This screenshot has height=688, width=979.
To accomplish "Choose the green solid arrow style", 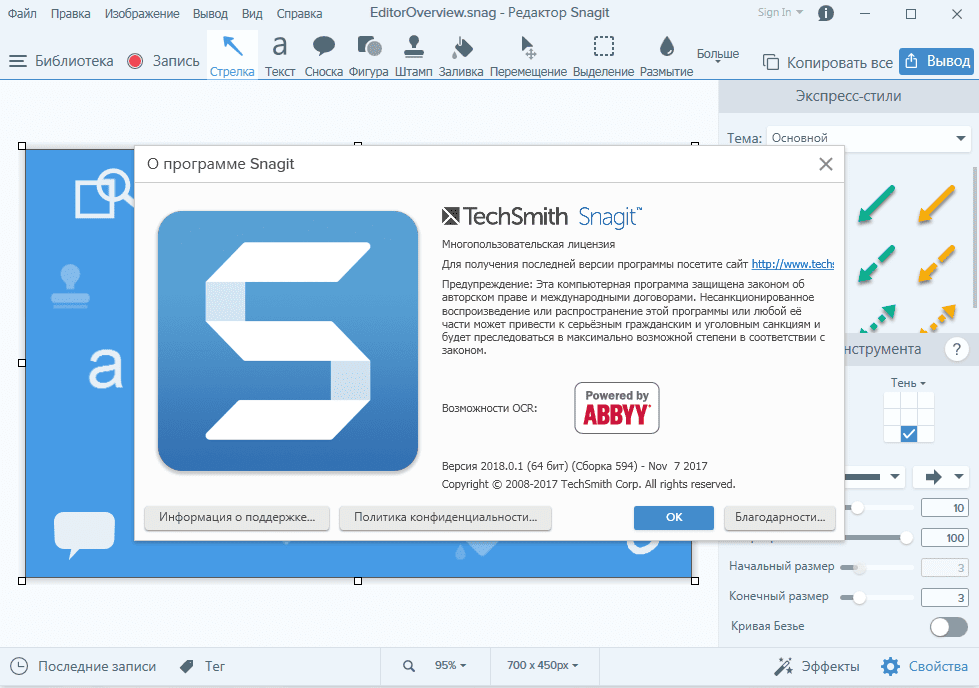I will pos(876,204).
